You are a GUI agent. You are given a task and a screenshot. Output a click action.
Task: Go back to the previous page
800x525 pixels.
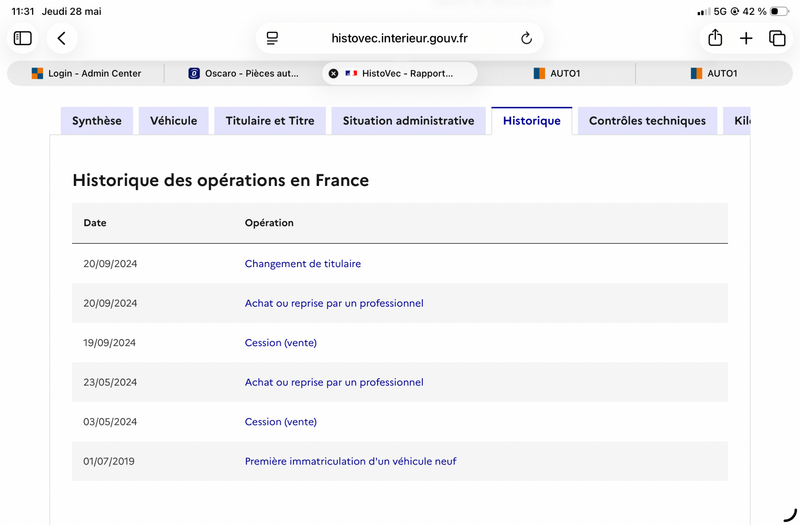tap(62, 38)
